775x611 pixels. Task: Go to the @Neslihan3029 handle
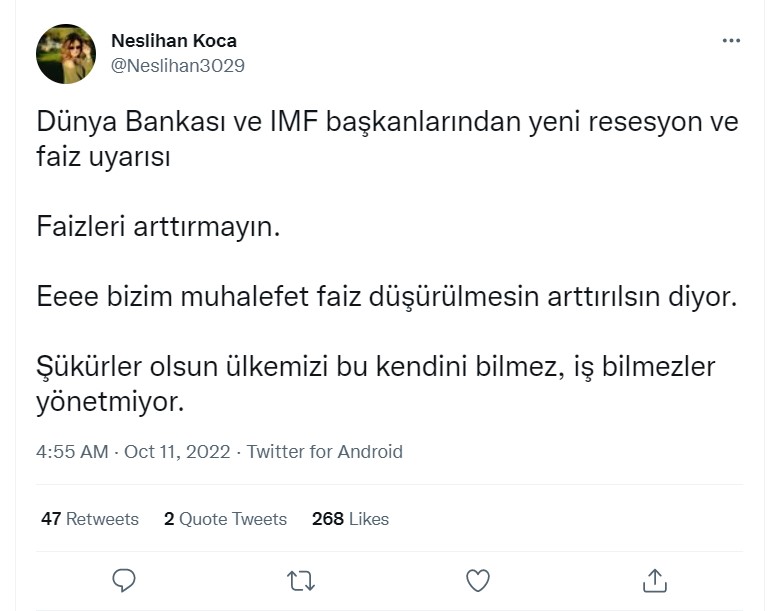click(x=177, y=66)
